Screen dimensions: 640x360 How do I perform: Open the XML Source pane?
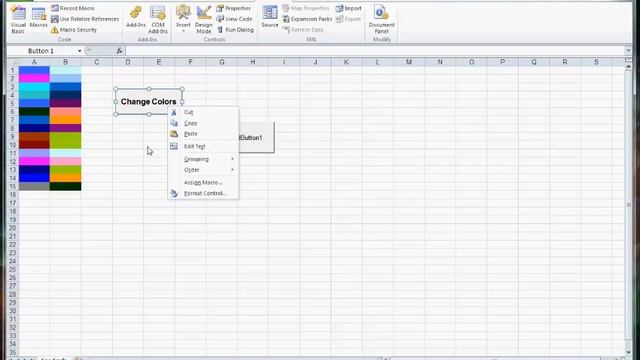(270, 17)
